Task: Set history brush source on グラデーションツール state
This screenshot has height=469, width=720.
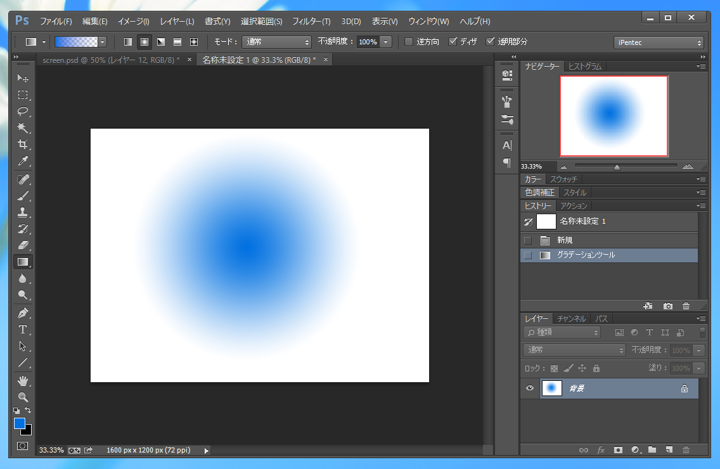Action: click(528, 255)
